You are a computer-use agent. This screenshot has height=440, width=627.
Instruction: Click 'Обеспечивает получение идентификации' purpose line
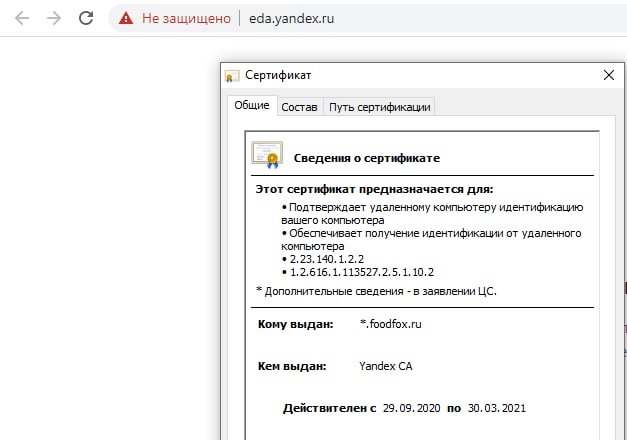point(431,240)
